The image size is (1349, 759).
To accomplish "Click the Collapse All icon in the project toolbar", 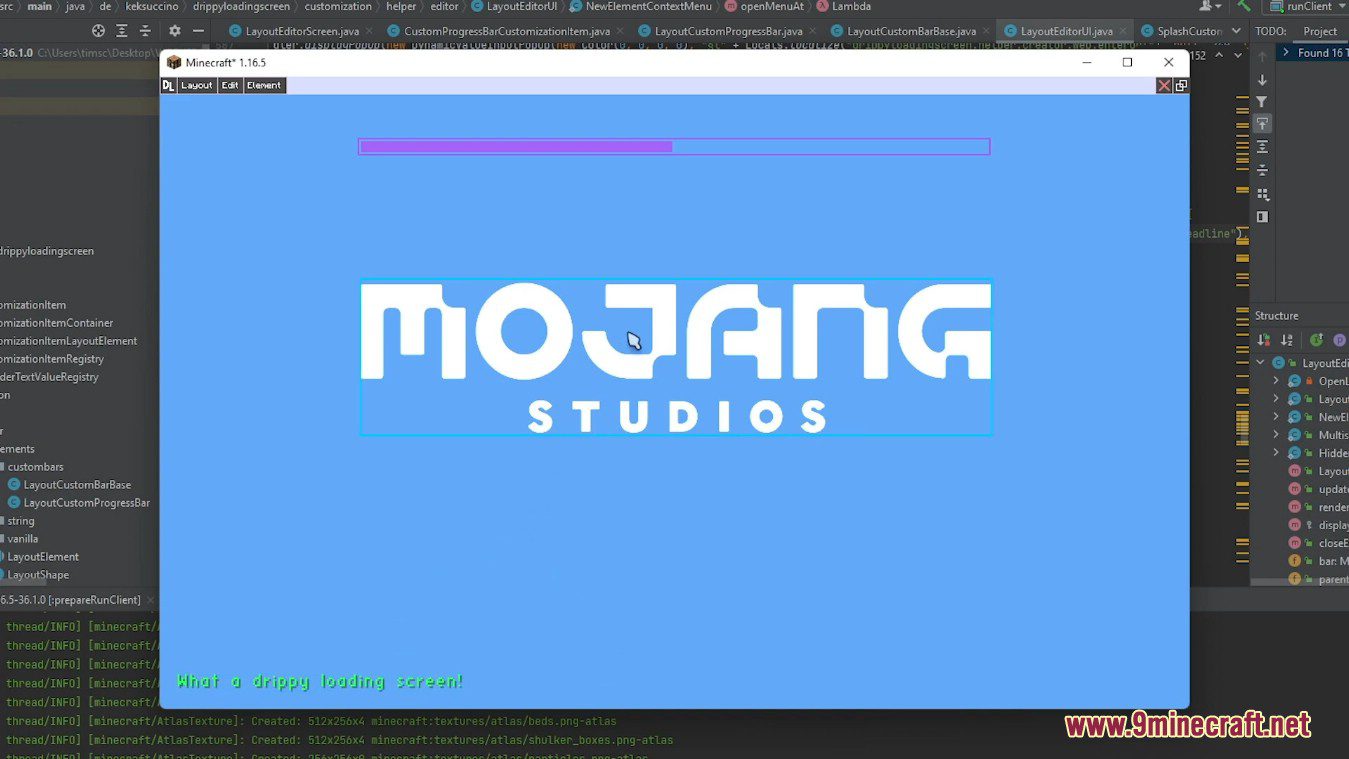I will (146, 31).
